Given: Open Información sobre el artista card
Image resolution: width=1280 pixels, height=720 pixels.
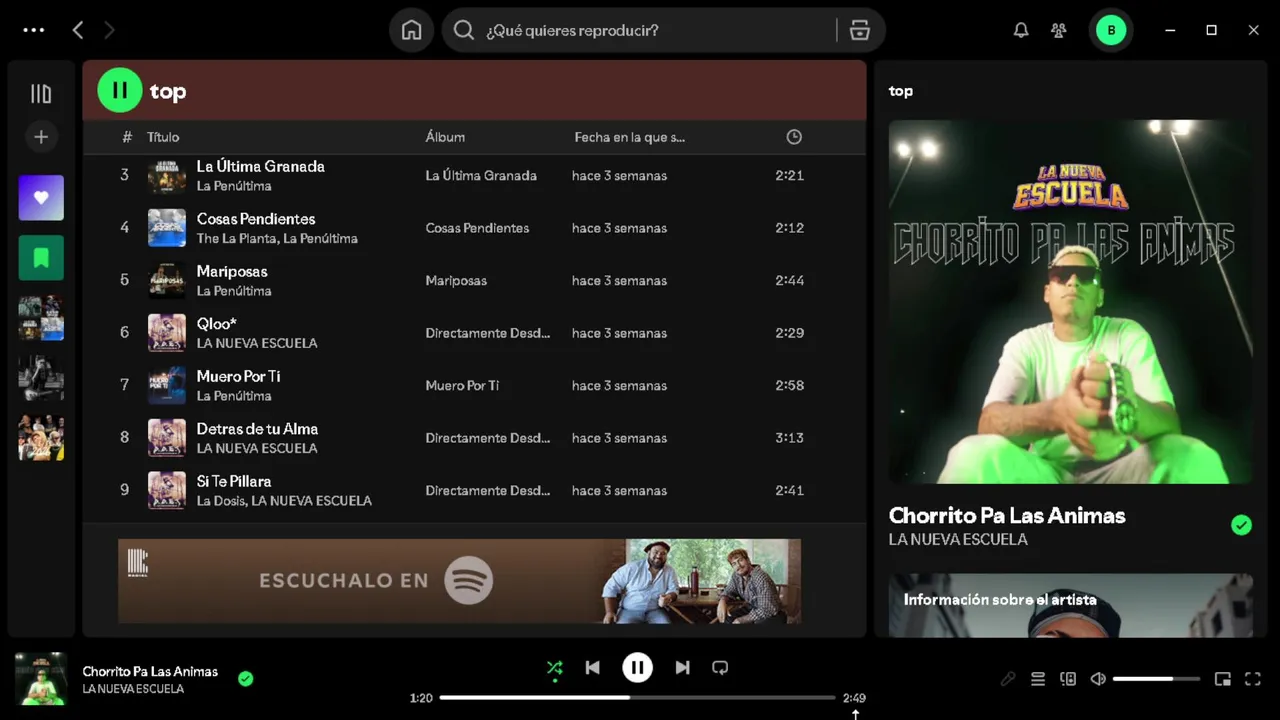Looking at the screenshot, I should point(1070,605).
